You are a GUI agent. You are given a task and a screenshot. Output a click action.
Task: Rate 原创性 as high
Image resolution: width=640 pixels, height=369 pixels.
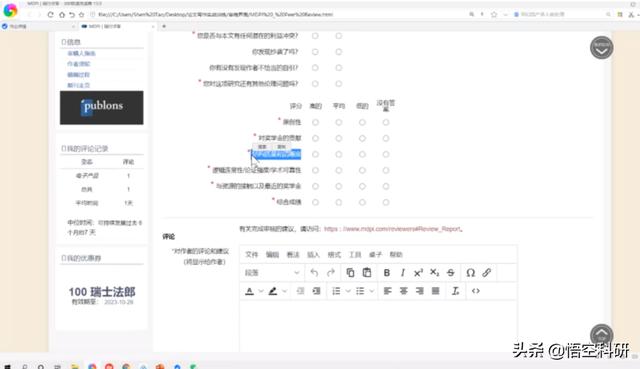(315, 122)
